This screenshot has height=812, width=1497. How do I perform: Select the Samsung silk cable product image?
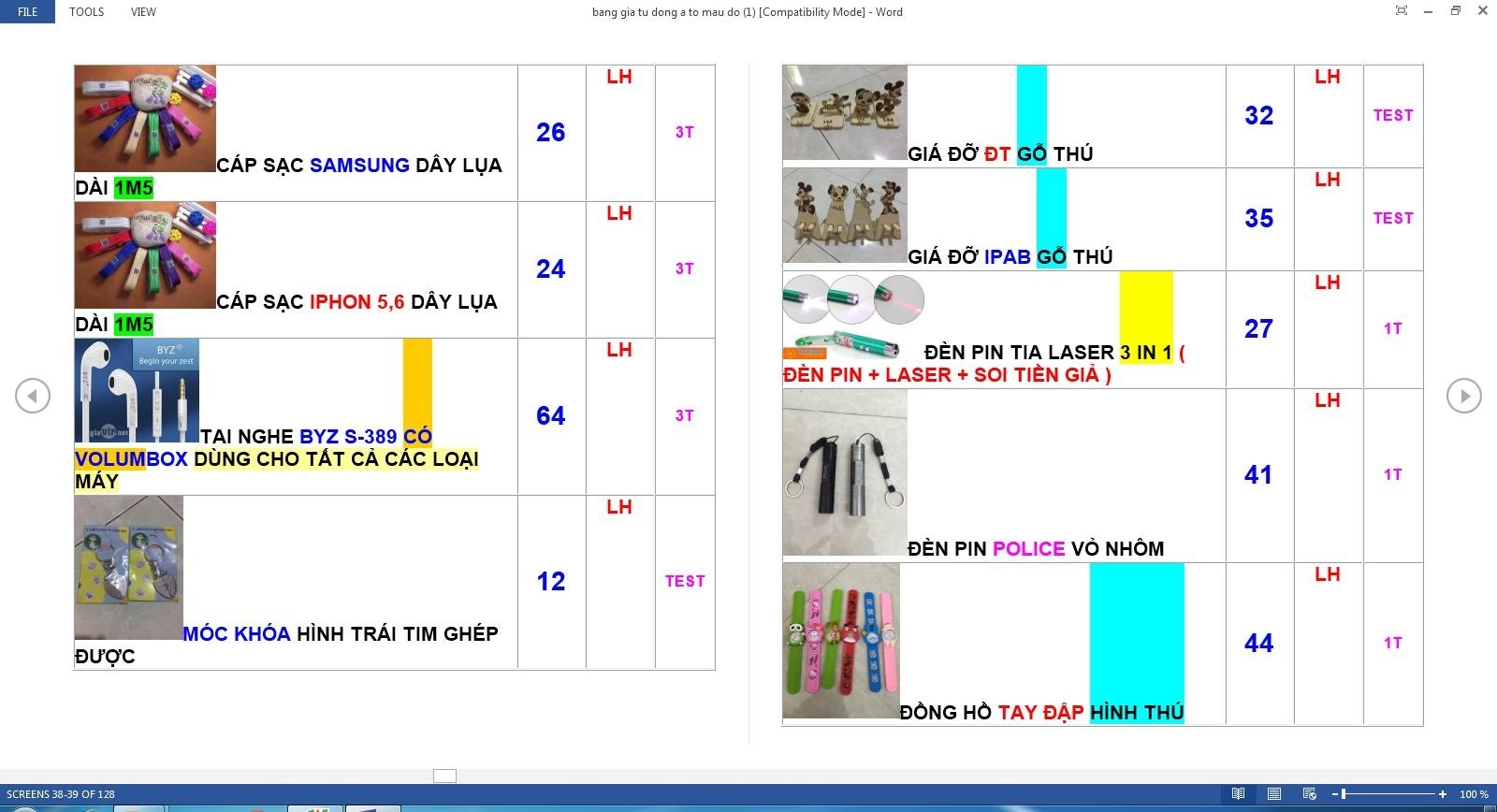click(x=145, y=119)
